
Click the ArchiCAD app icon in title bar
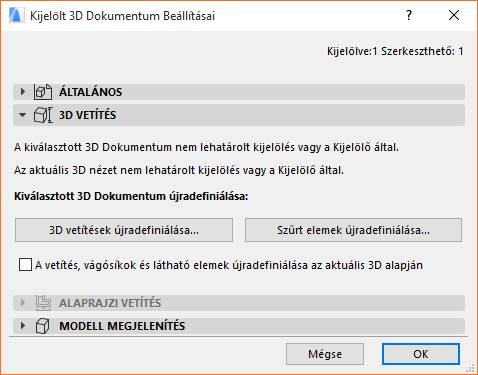(16, 16)
